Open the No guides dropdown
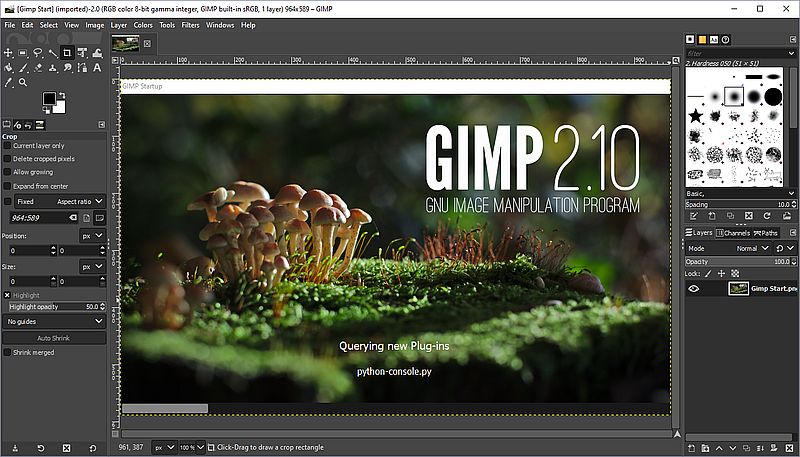Image resolution: width=800 pixels, height=457 pixels. click(54, 321)
